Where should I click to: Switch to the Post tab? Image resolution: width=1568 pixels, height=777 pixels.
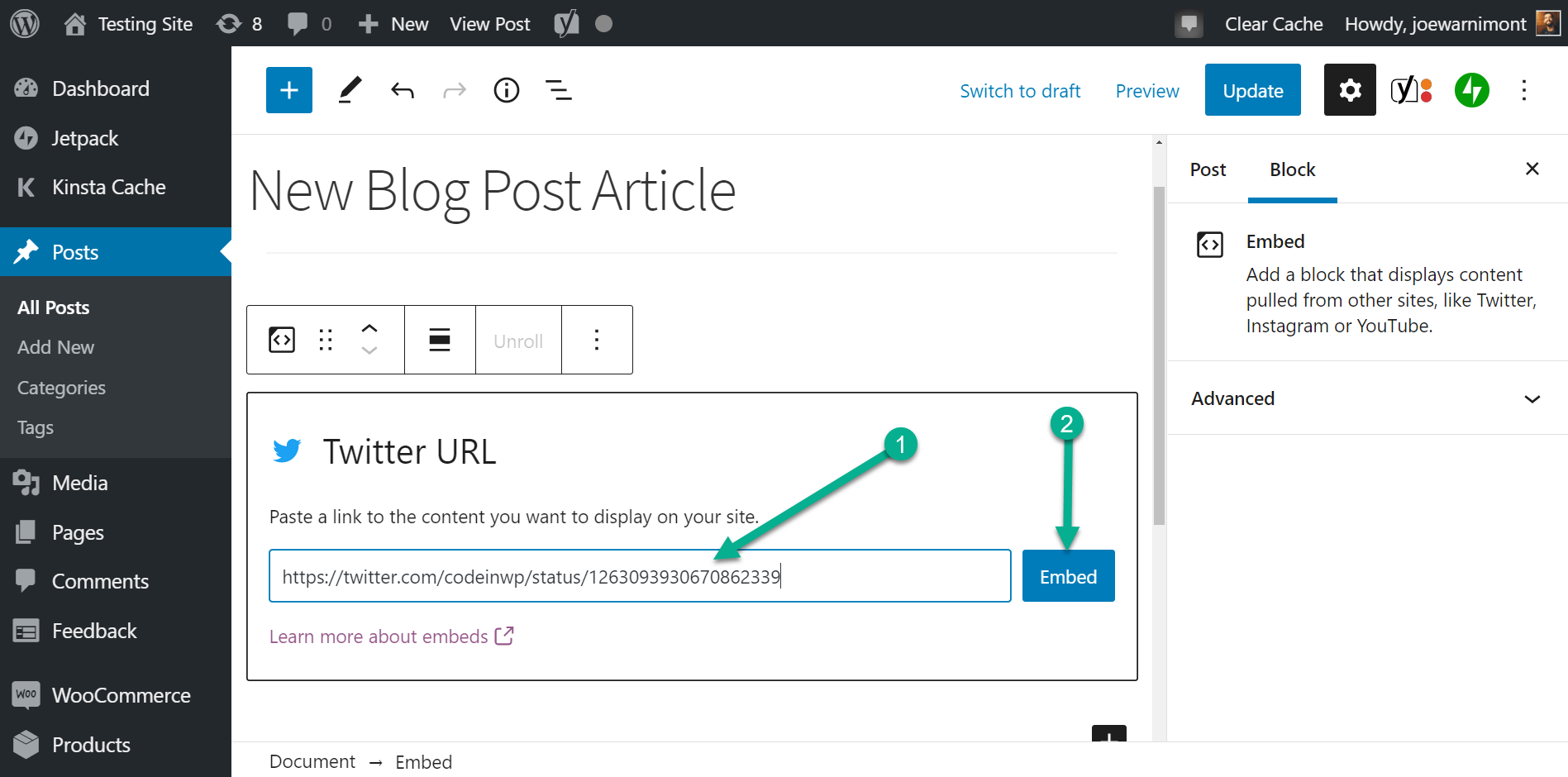1208,169
